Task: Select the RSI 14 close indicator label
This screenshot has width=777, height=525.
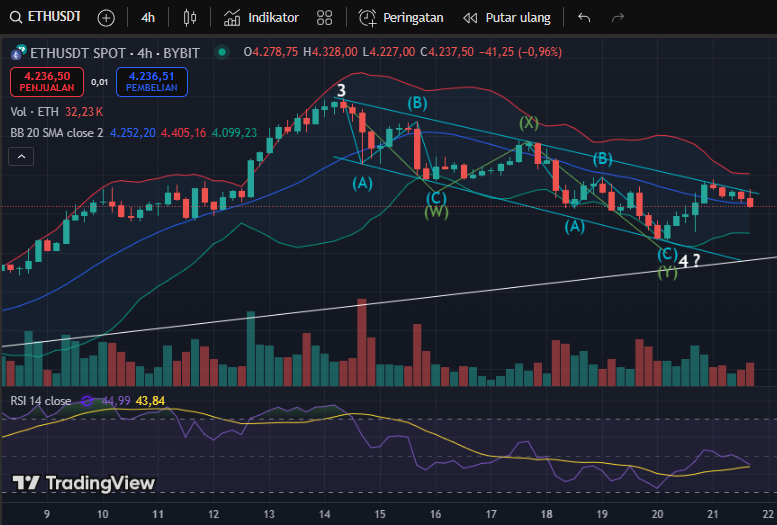Action: click(x=41, y=401)
